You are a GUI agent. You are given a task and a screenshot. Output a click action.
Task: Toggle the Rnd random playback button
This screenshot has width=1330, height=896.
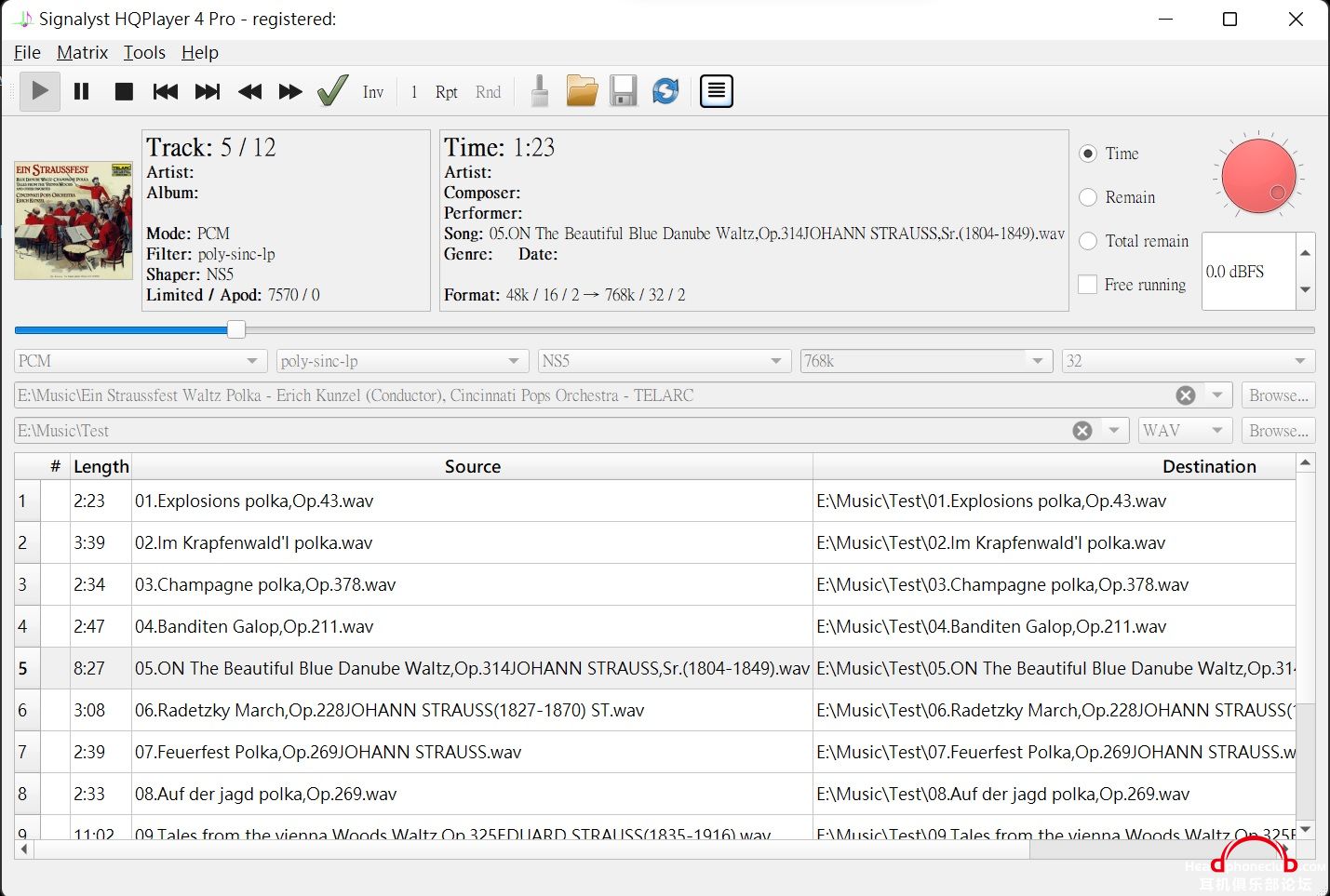pyautogui.click(x=488, y=92)
